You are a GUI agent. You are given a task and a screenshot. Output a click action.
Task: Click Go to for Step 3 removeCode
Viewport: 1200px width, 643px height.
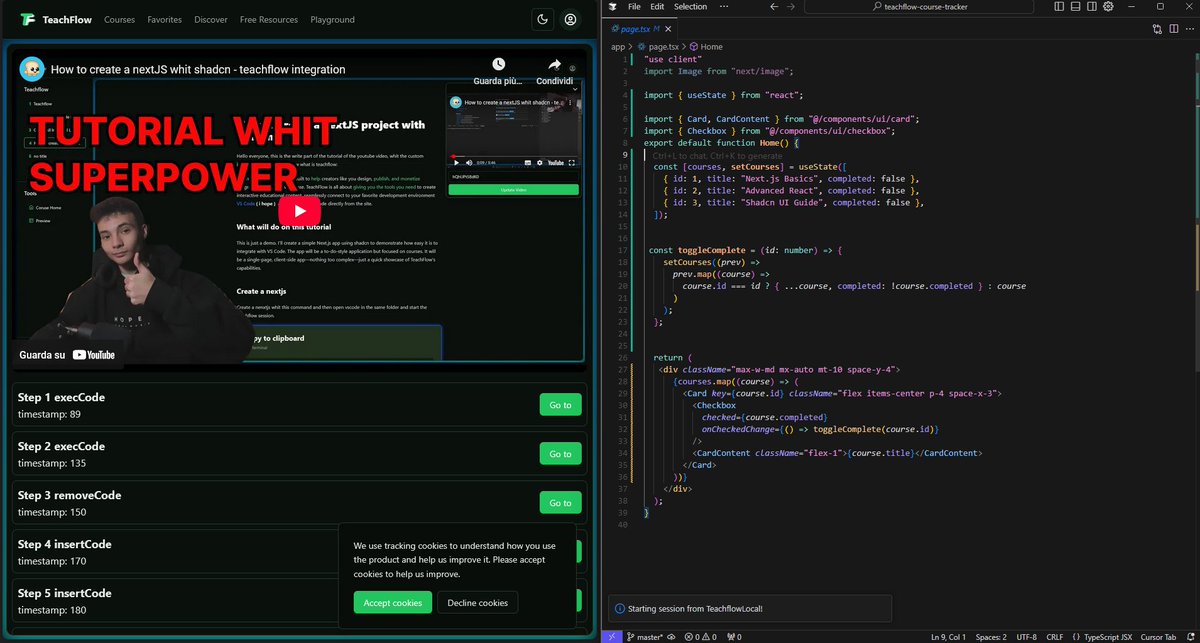click(x=560, y=503)
